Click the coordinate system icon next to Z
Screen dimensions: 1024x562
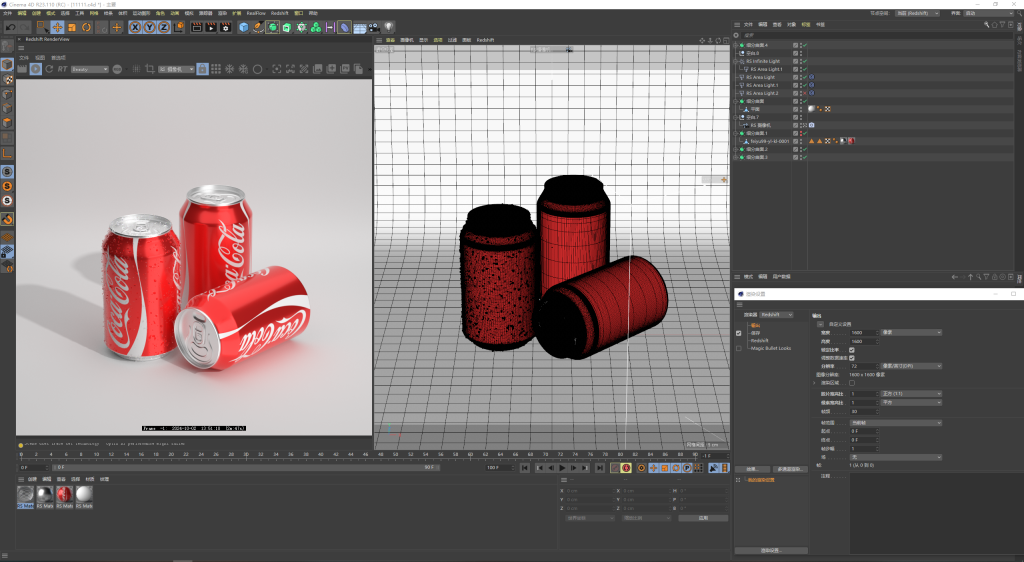(178, 27)
